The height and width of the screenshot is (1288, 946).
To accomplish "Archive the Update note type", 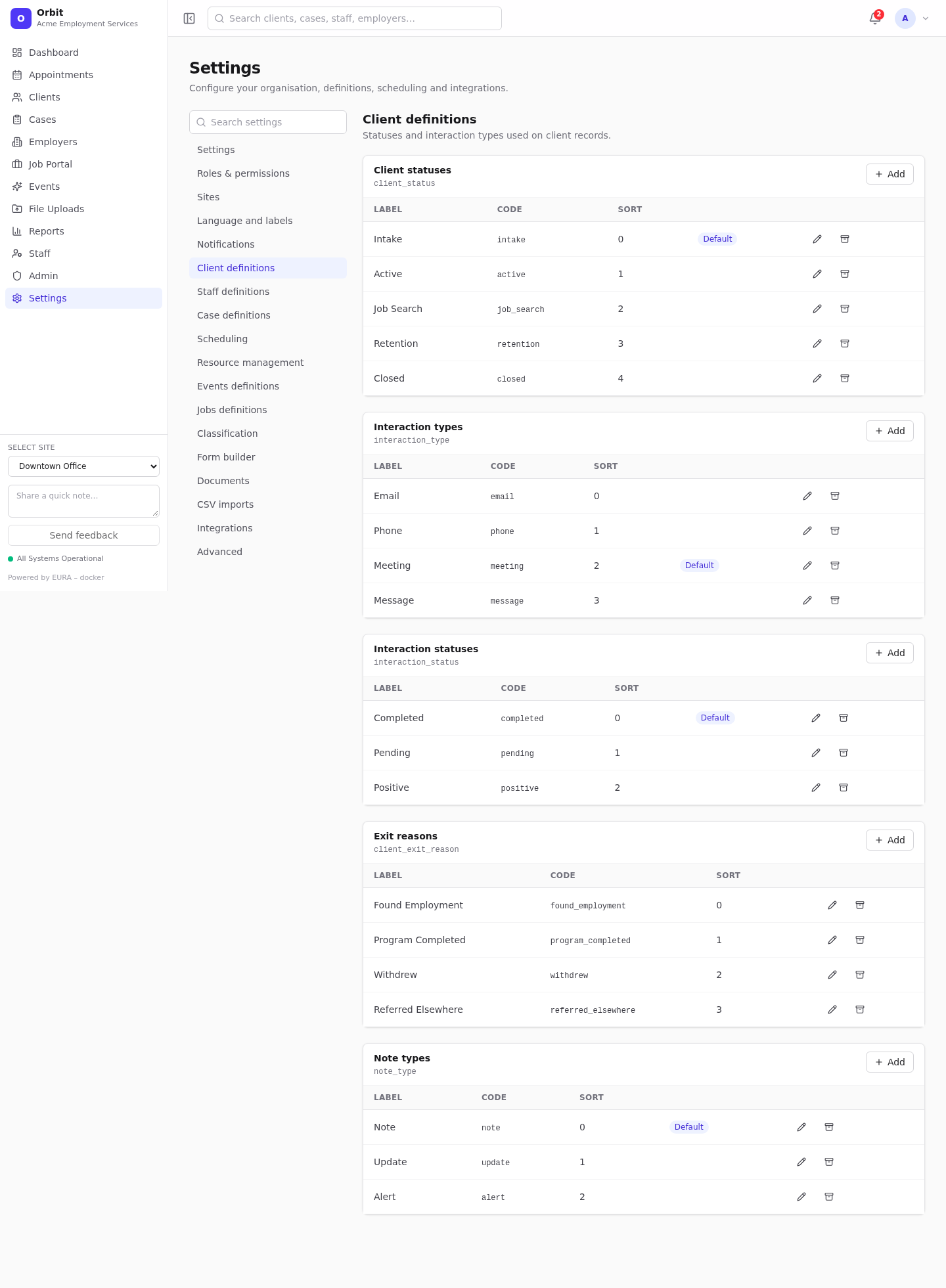I will [829, 1162].
